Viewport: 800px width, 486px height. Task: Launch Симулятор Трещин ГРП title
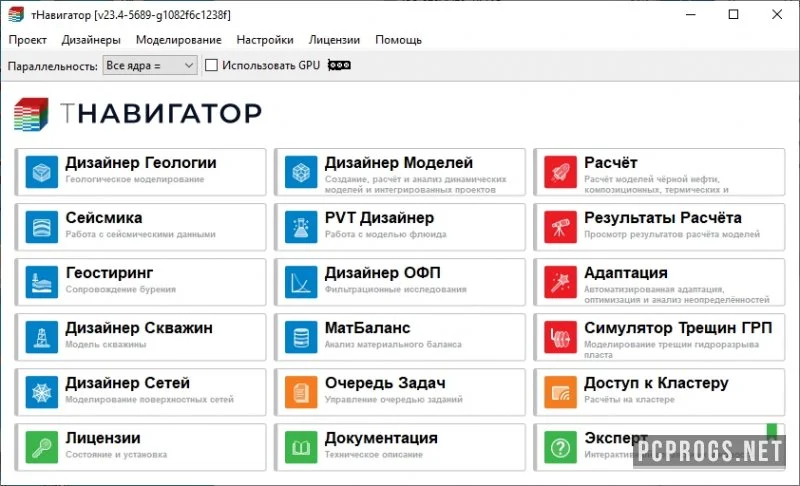pyautogui.click(x=678, y=328)
